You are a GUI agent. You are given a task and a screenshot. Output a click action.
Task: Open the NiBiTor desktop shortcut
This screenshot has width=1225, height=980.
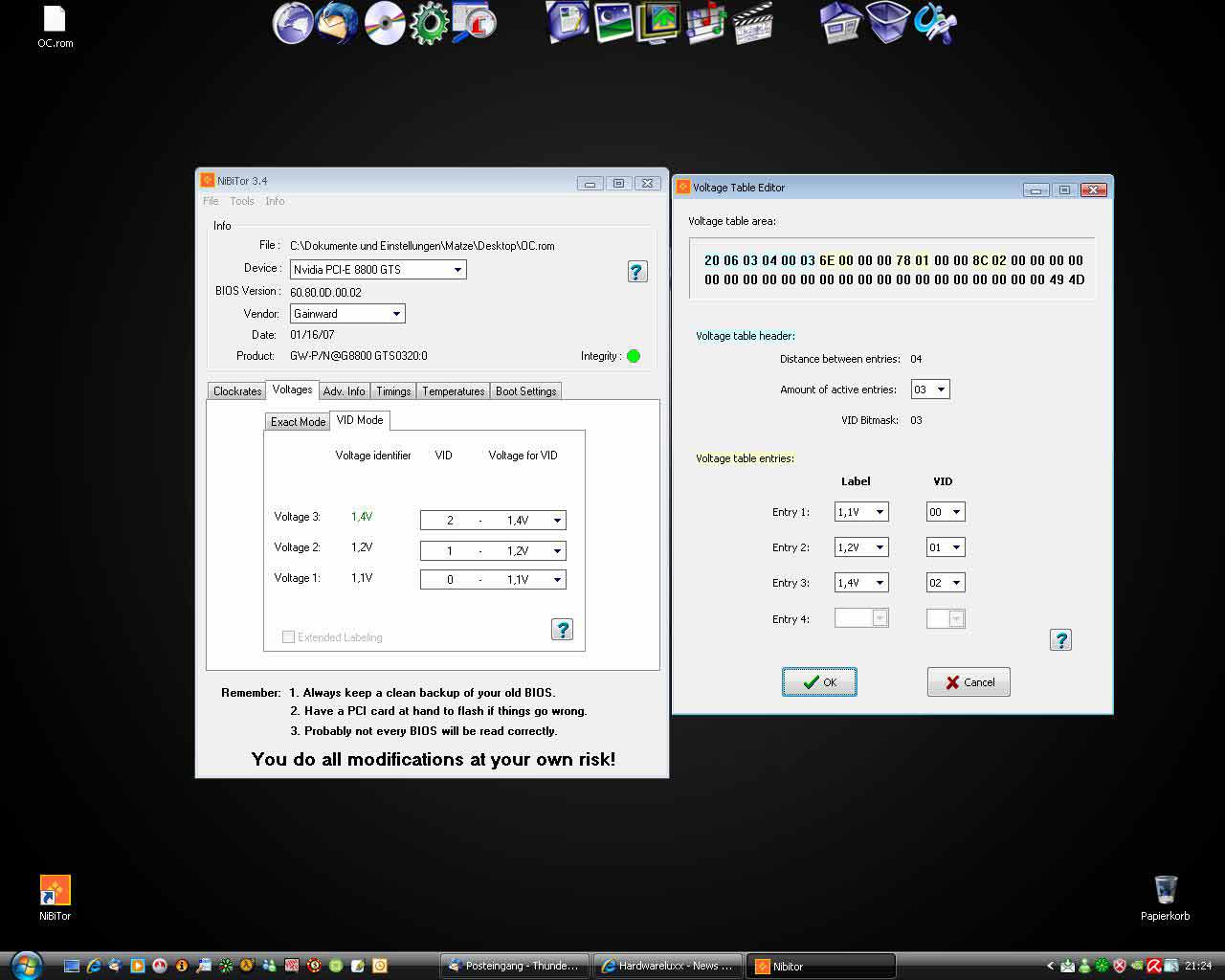pos(55,898)
